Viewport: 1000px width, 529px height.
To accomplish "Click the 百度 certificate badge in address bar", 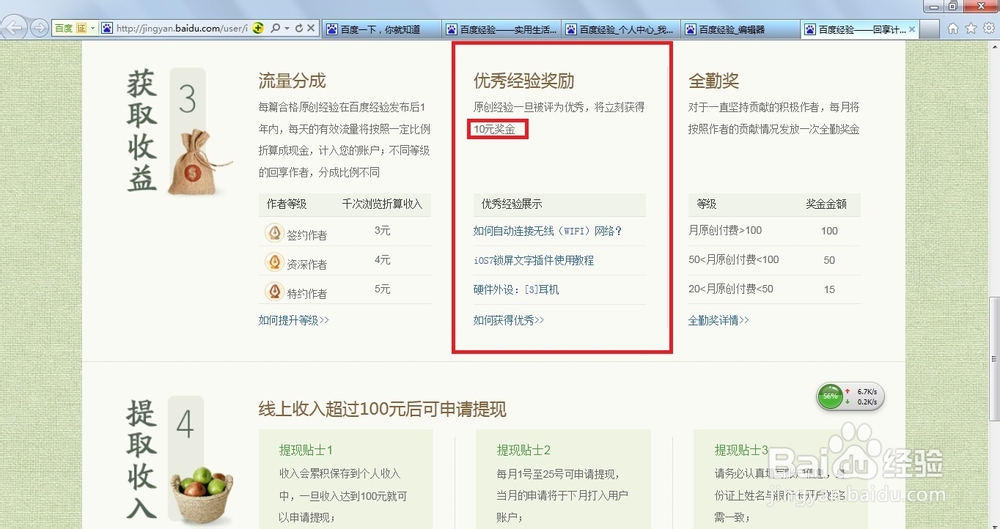I will pos(70,28).
